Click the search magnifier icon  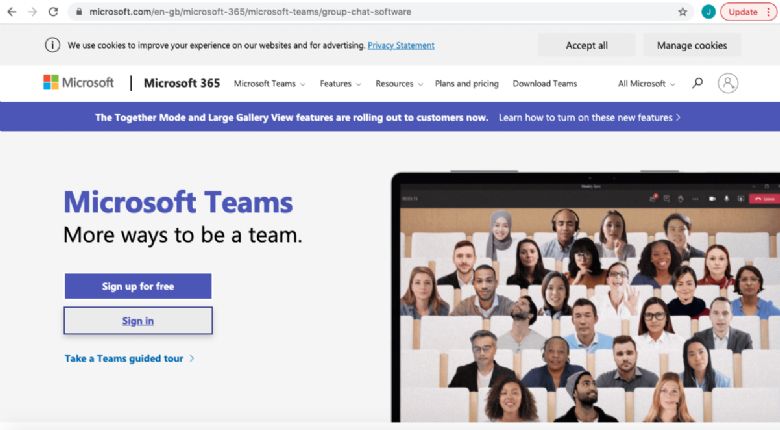(697, 83)
